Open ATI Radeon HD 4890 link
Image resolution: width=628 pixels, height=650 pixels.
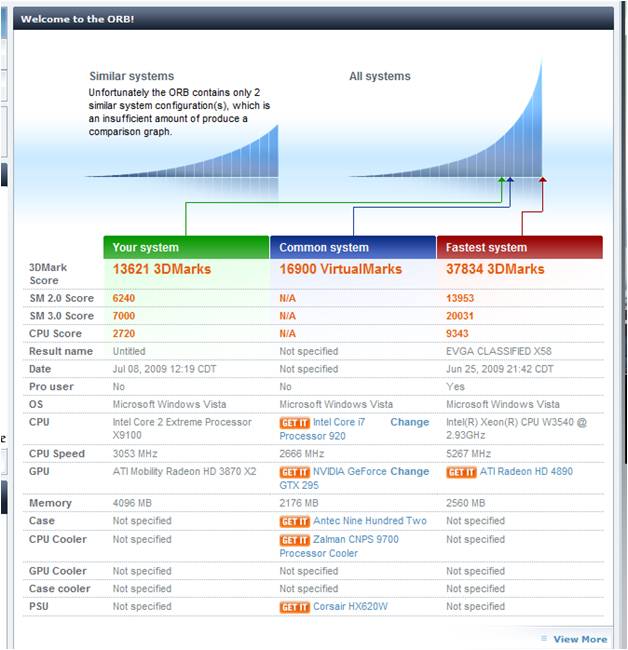pyautogui.click(x=526, y=472)
